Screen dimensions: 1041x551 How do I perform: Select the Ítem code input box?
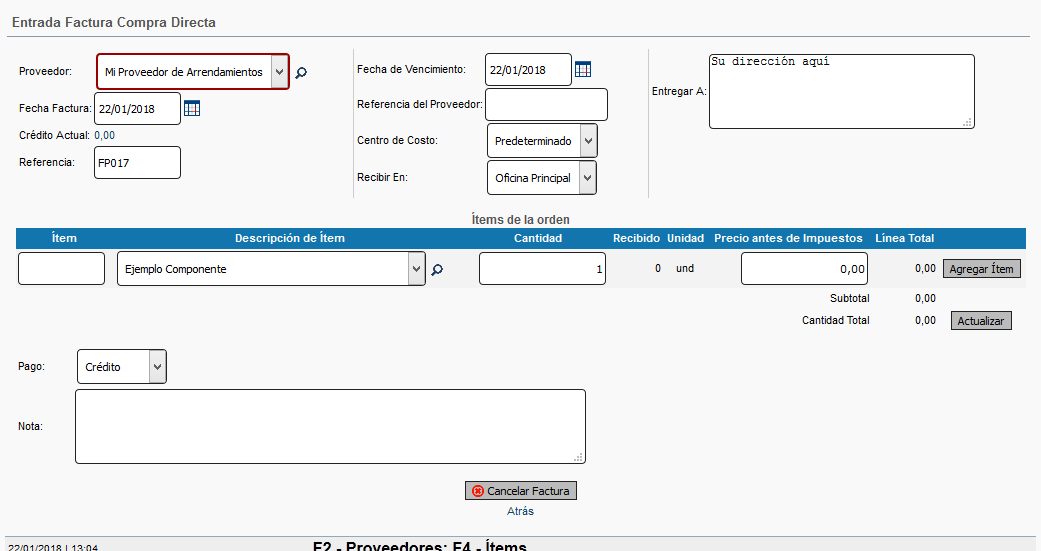pyautogui.click(x=61, y=269)
